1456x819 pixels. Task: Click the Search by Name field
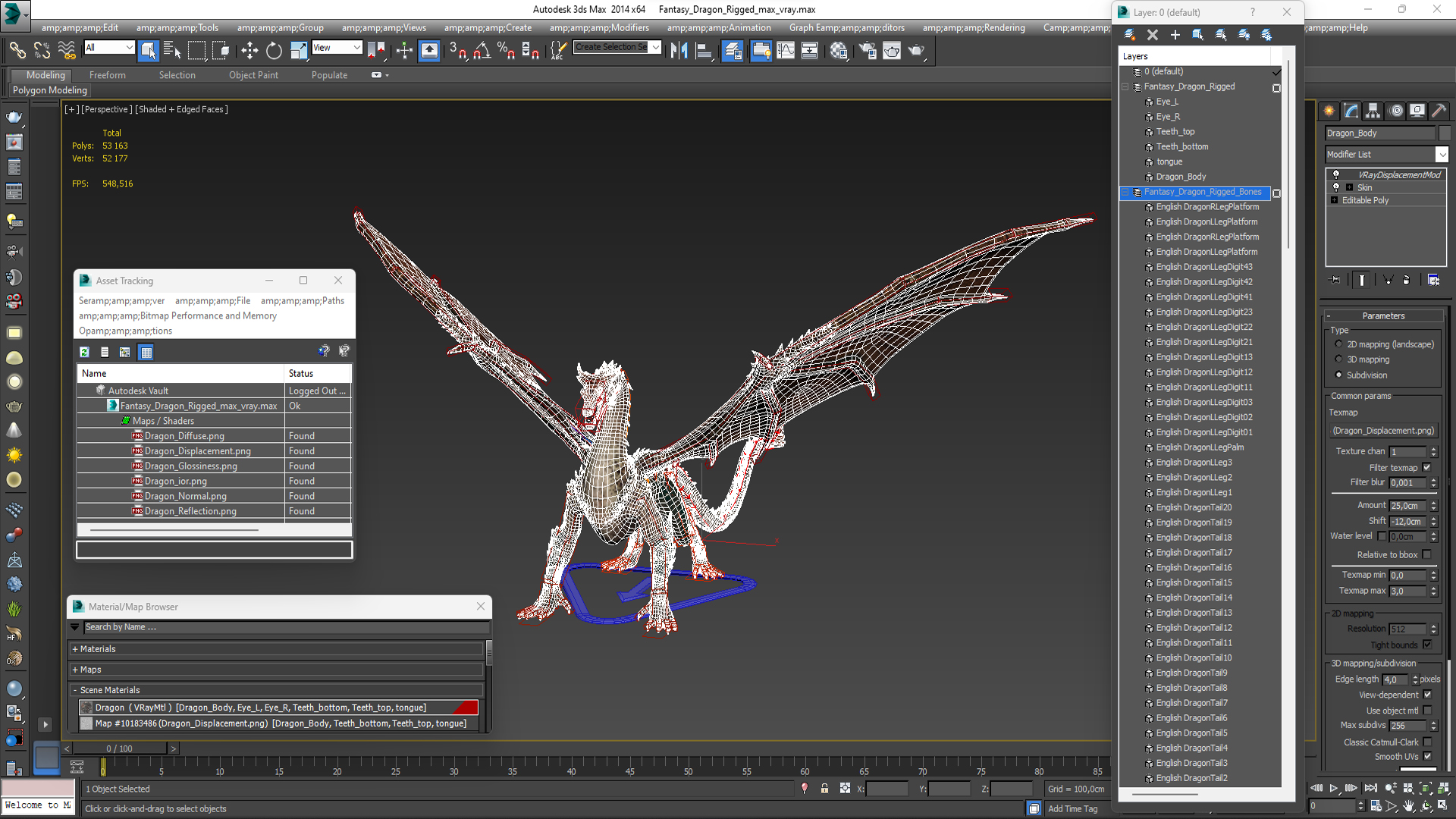287,627
